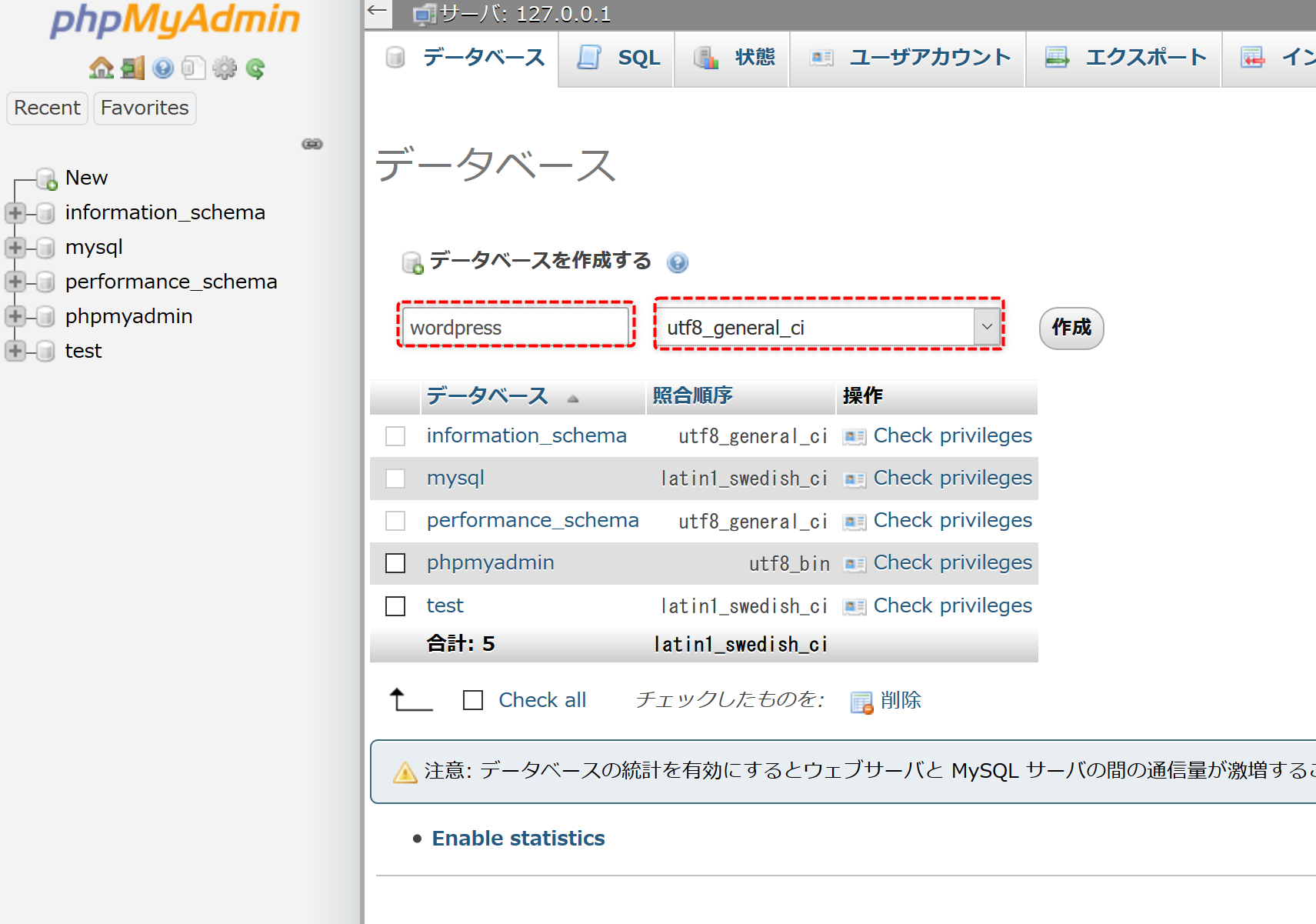The height and width of the screenshot is (924, 1316).
Task: Click privileges icon in performance_schema row
Action: [854, 522]
